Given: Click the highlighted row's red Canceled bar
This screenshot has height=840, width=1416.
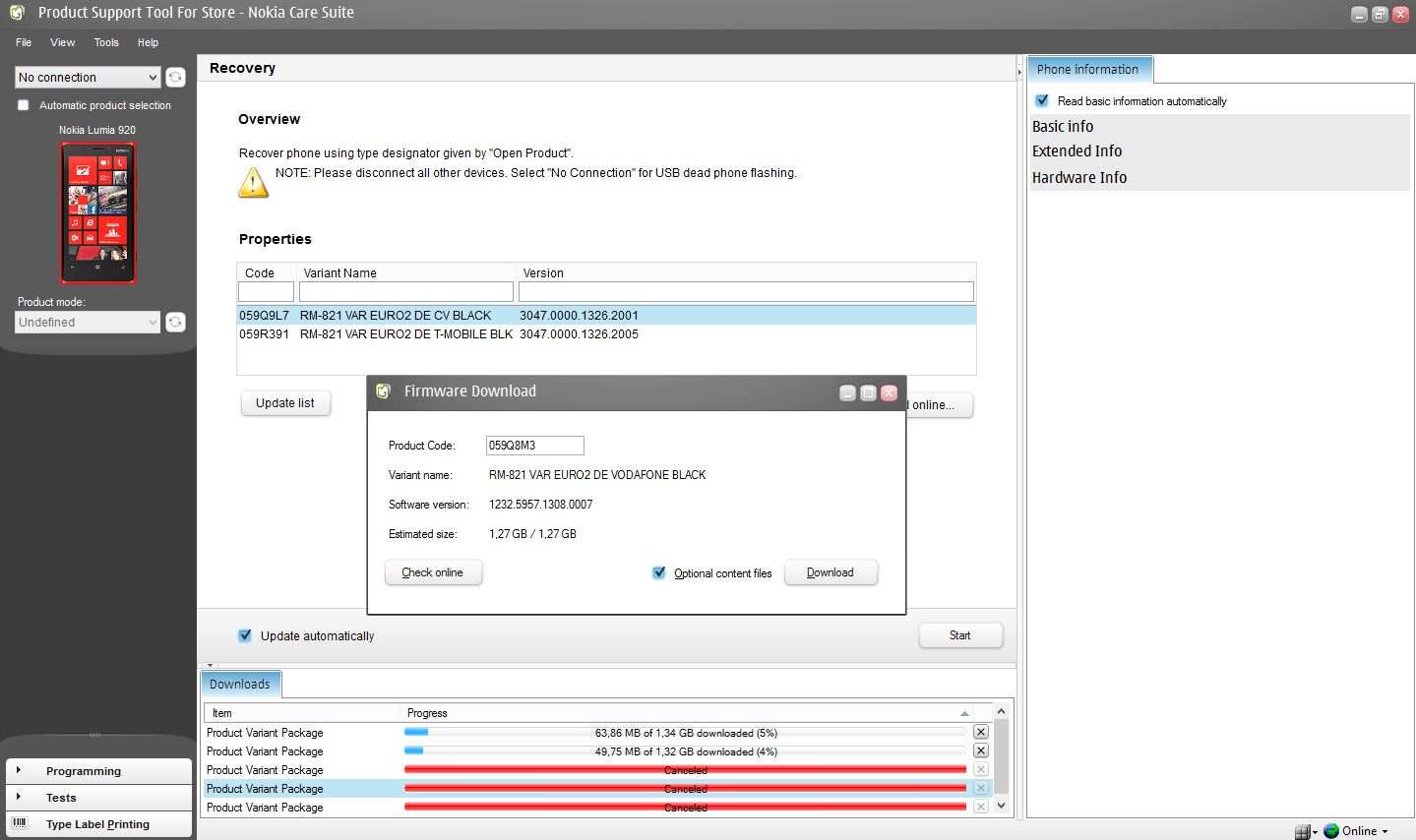Looking at the screenshot, I should coord(686,789).
